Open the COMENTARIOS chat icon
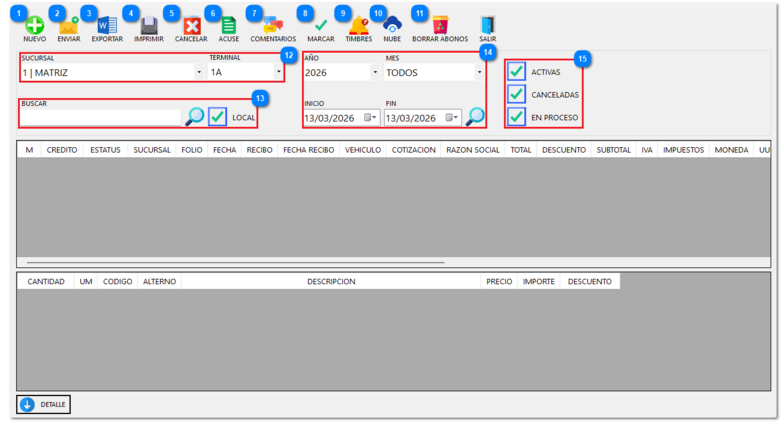The image size is (782, 423). point(273,25)
